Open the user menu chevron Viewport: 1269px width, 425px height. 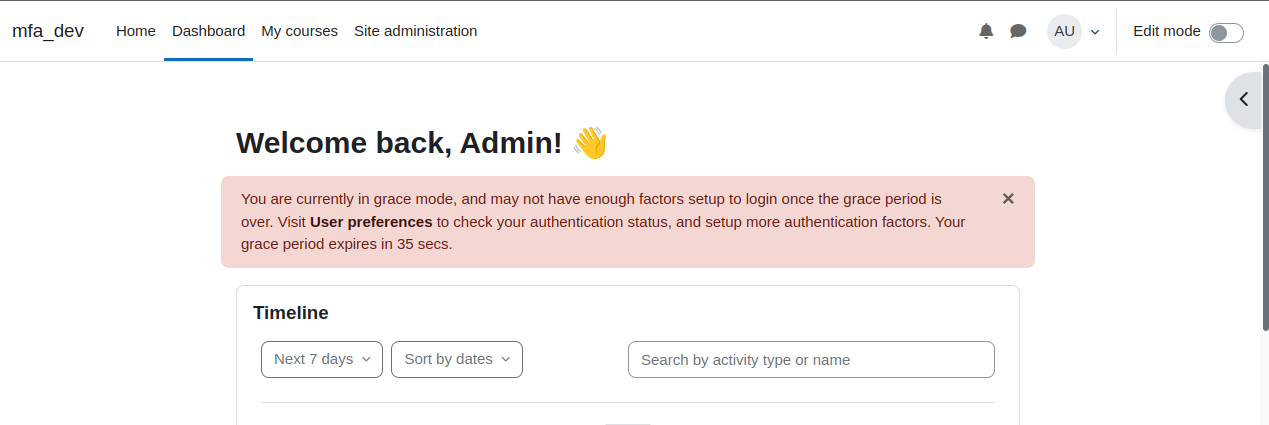click(x=1095, y=32)
